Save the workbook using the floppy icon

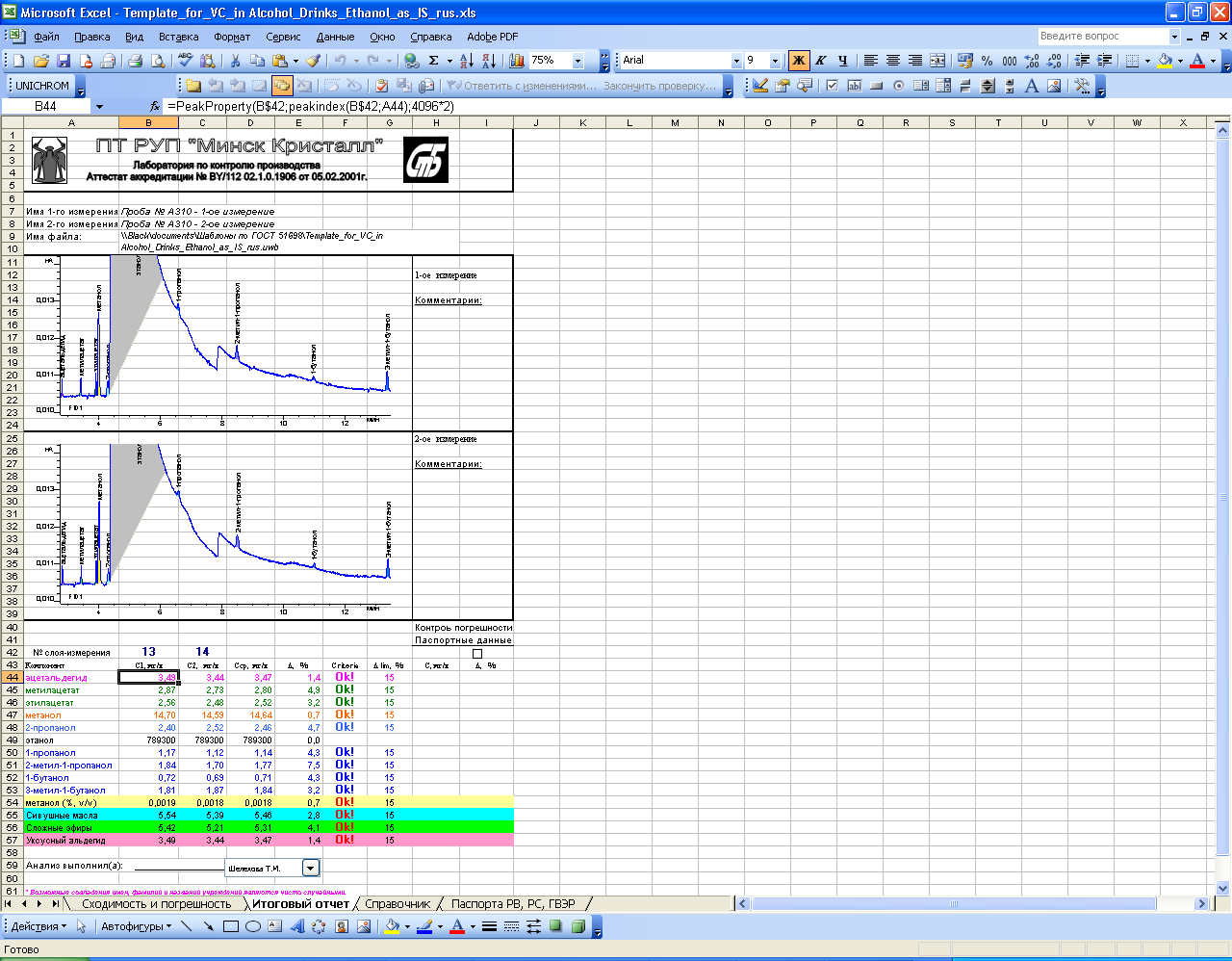click(x=64, y=61)
